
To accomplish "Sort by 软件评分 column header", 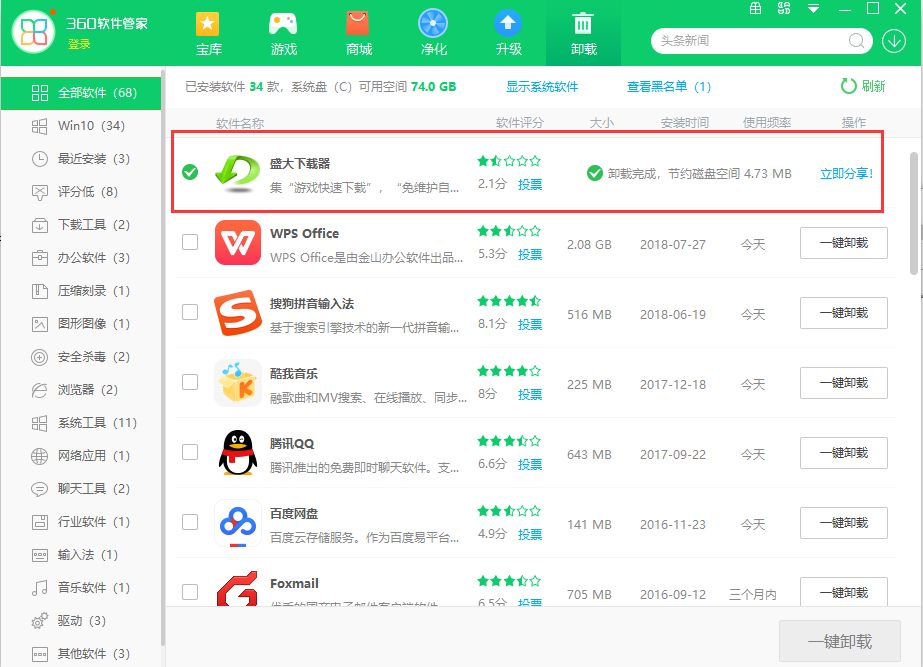I will 520,122.
